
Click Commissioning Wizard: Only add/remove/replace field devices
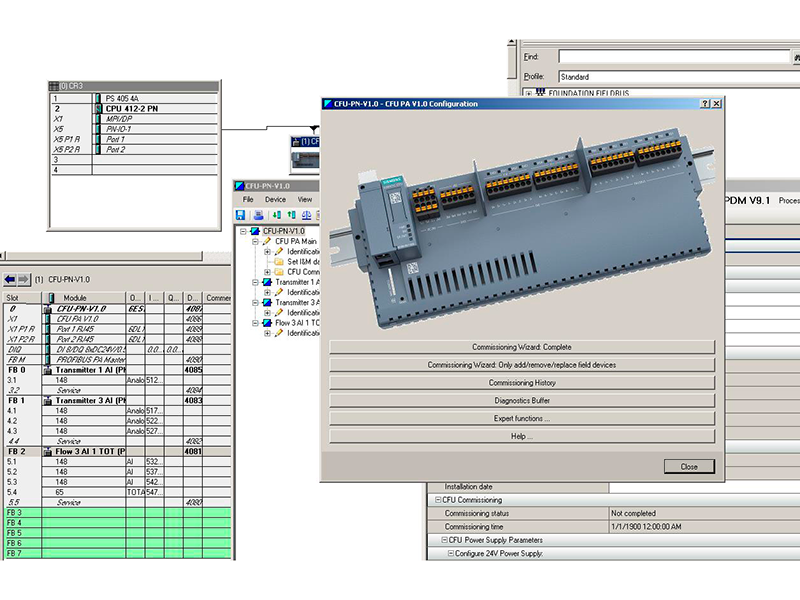[522, 365]
